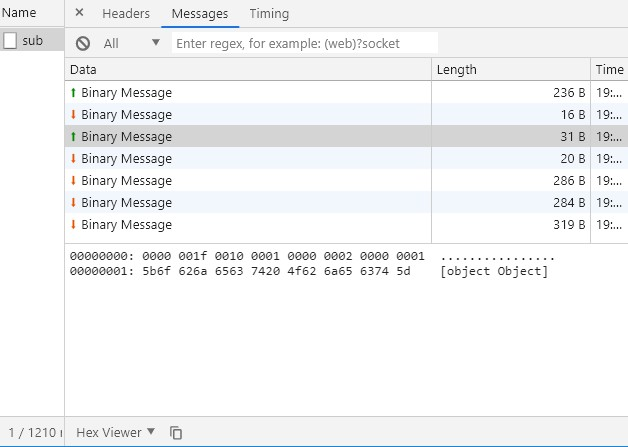Copy hex data with the clipboard icon

point(176,433)
